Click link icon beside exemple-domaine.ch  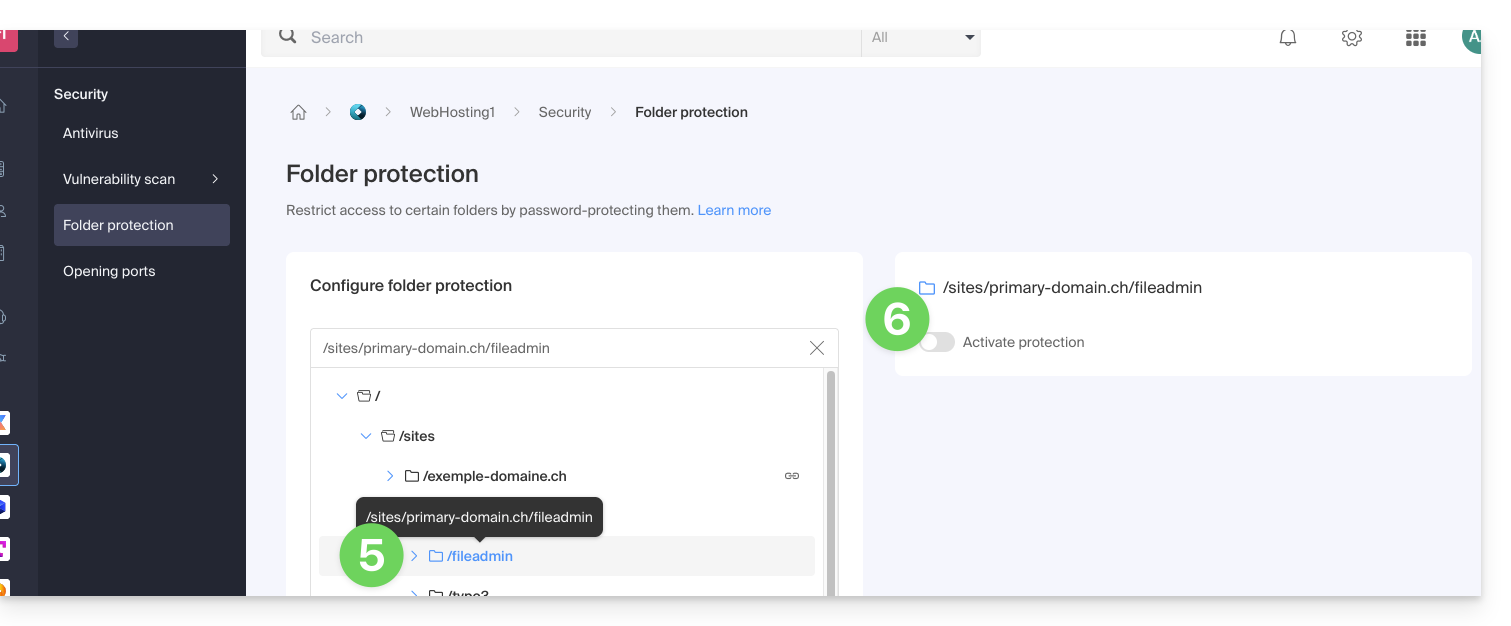pos(791,476)
